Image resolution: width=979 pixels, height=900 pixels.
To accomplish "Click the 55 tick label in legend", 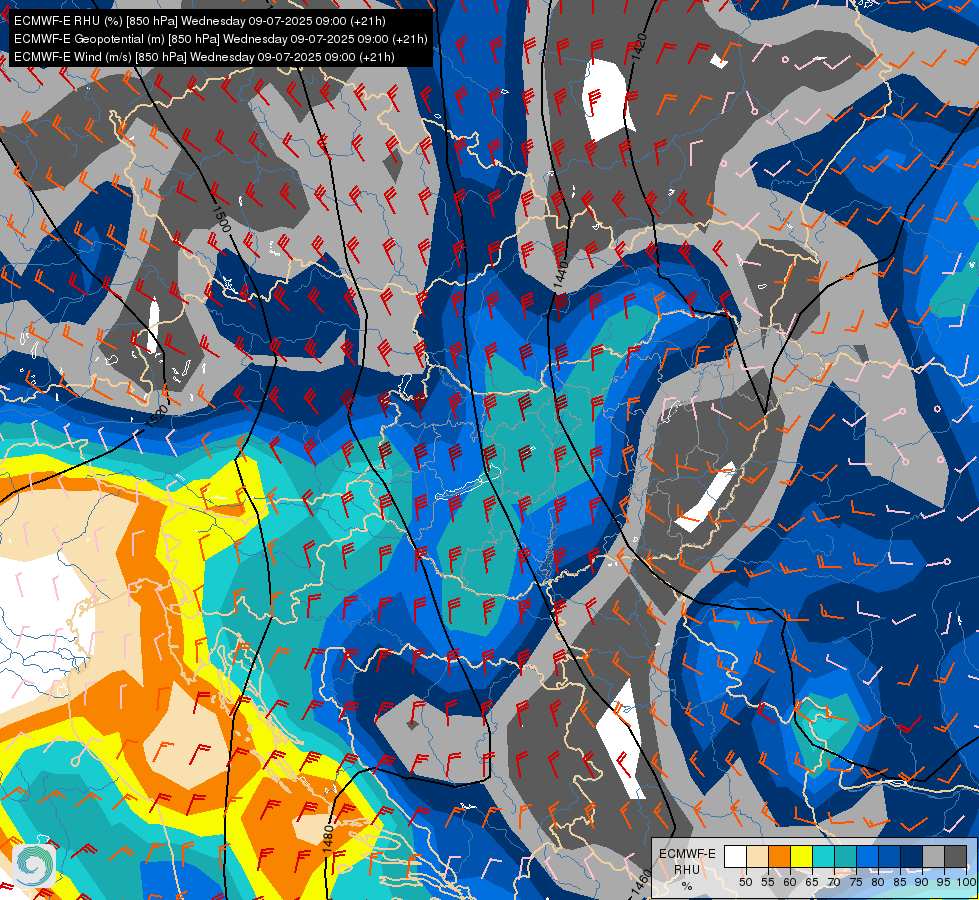I will [x=768, y=882].
